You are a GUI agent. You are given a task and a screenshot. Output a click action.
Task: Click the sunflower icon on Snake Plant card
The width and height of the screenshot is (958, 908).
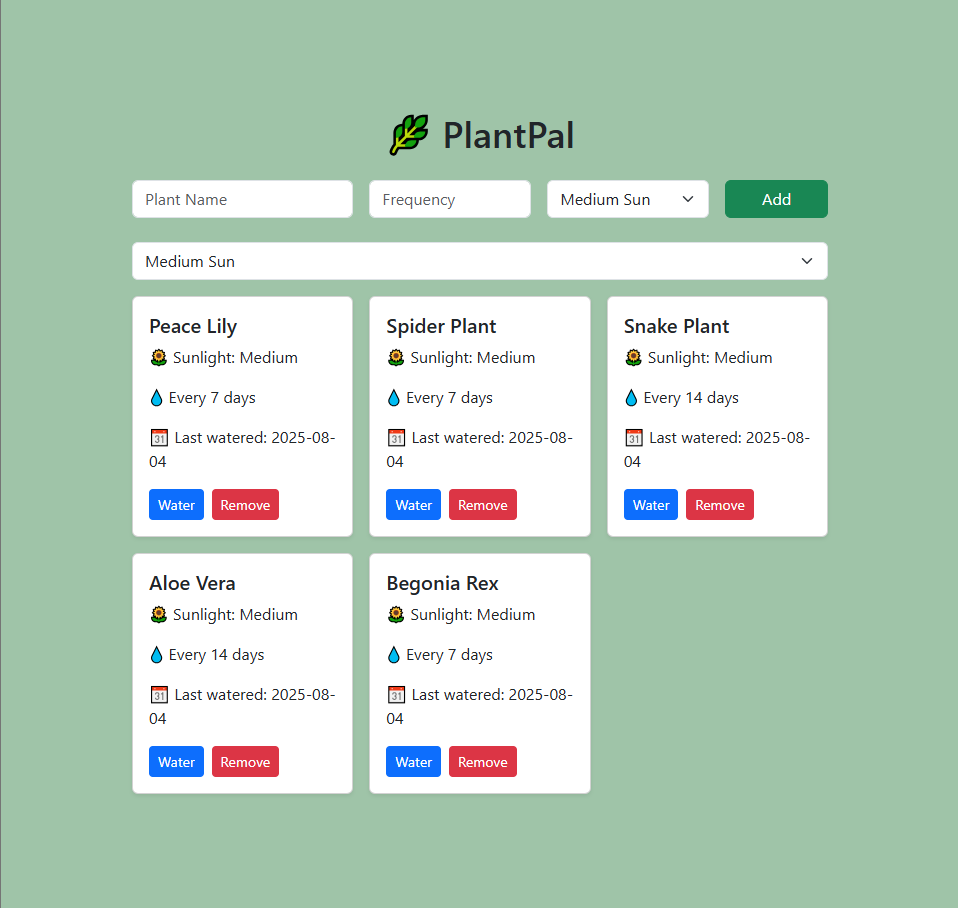(x=633, y=358)
